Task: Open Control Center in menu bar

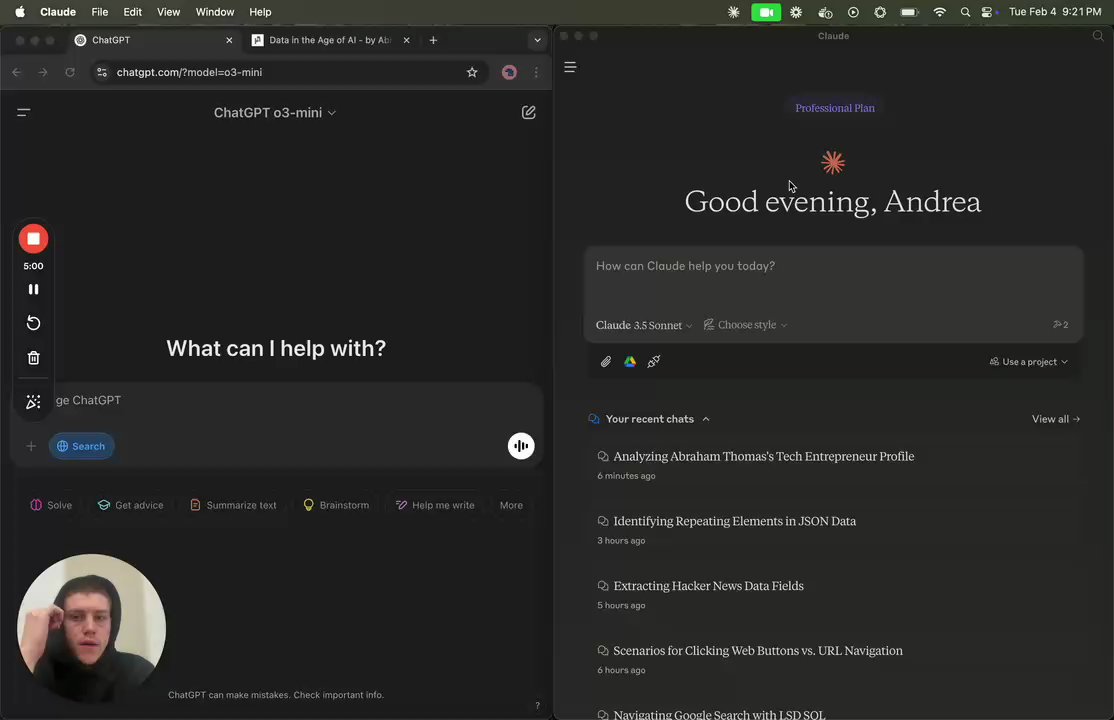Action: click(x=987, y=12)
